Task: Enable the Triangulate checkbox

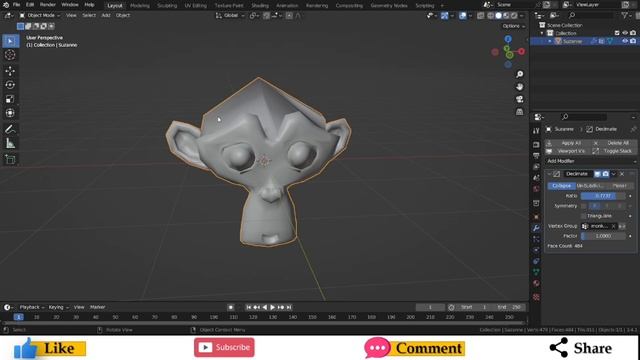Action: (583, 216)
